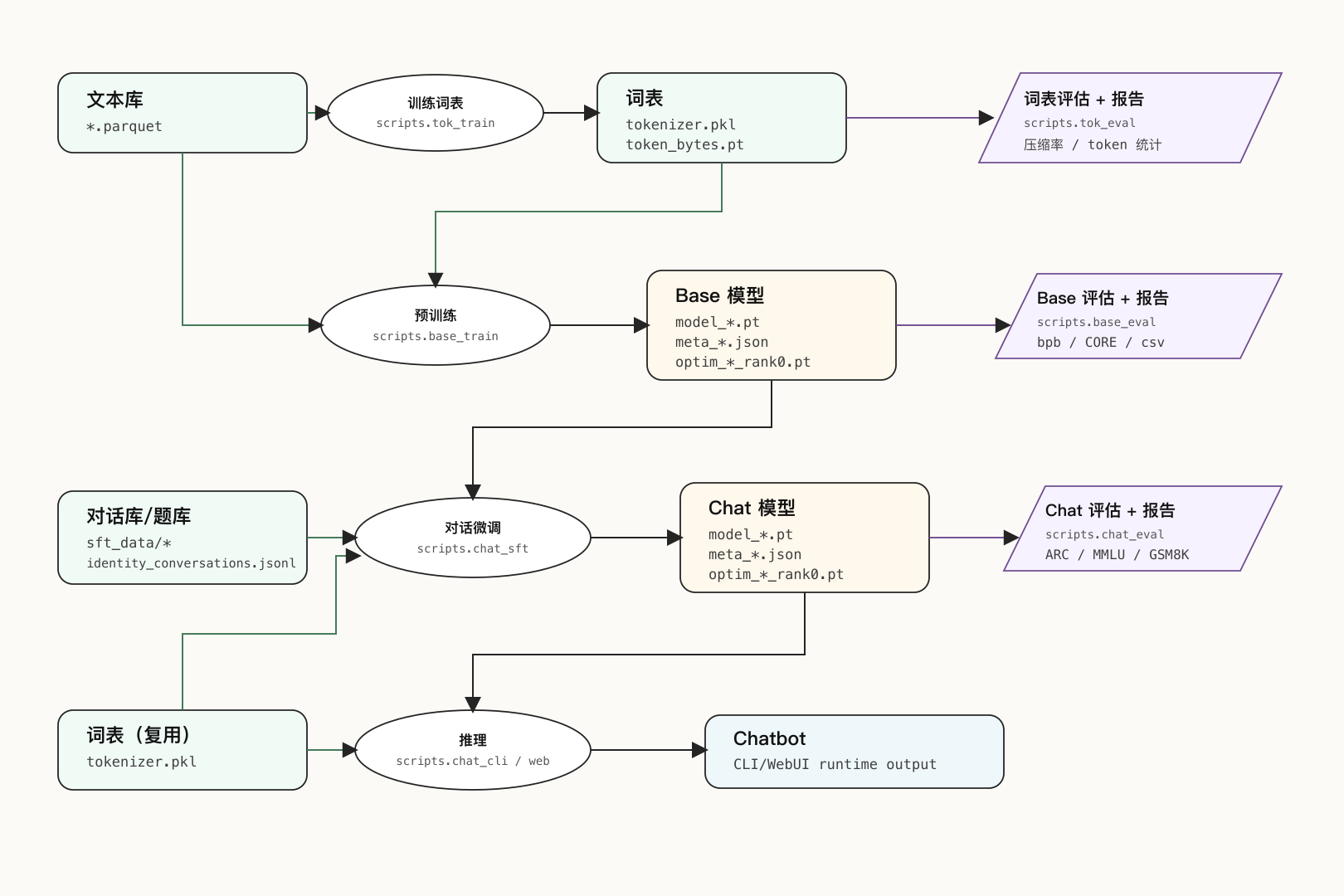The width and height of the screenshot is (1344, 896).
Task: Click the ARC / MMLU / GSM8K text
Action: (1117, 554)
